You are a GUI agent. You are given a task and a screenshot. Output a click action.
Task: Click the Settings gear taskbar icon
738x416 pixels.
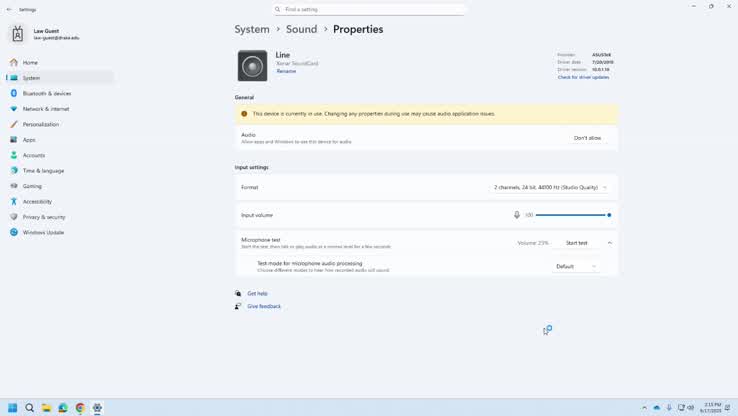[97, 408]
